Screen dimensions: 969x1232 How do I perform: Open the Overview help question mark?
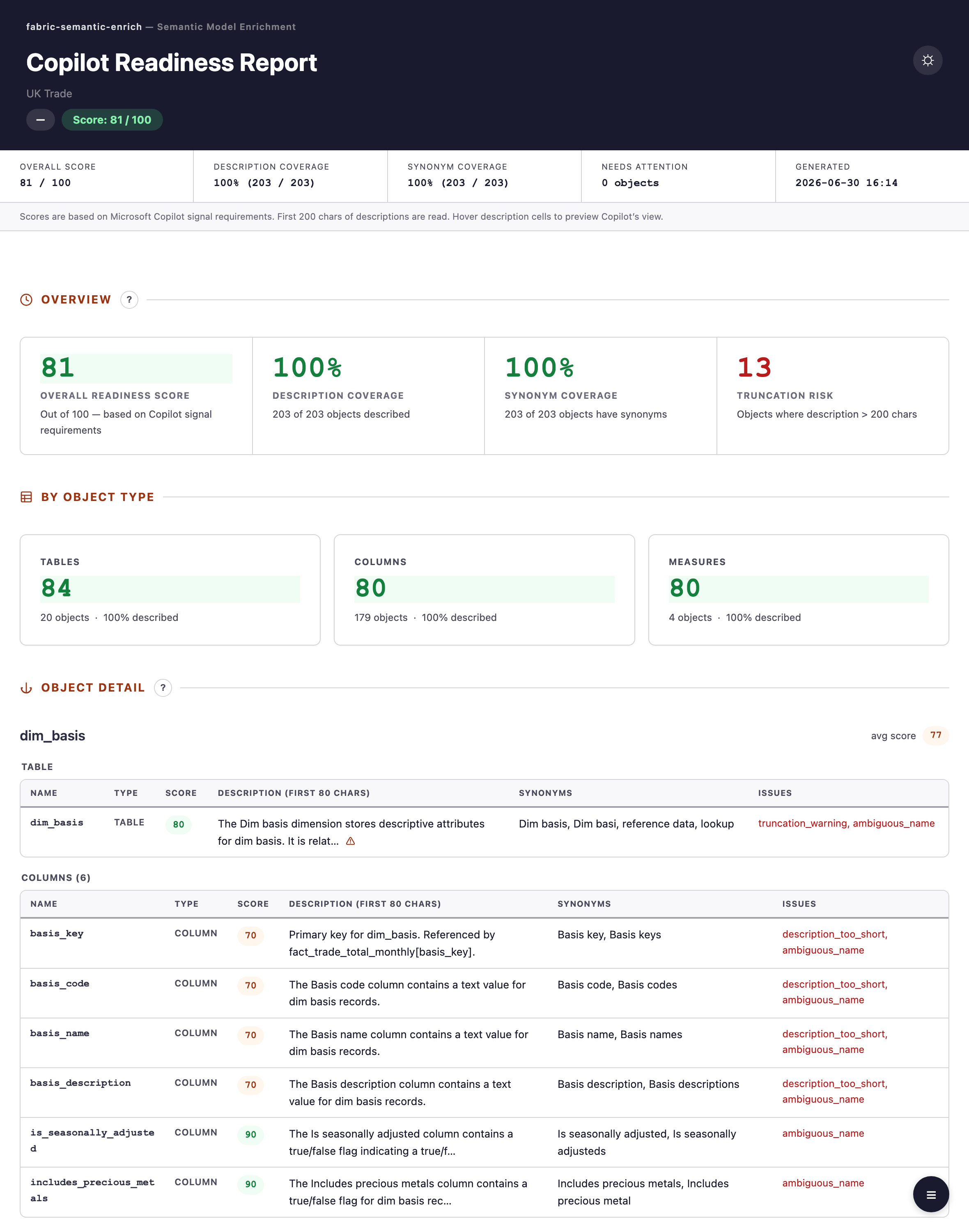(129, 300)
